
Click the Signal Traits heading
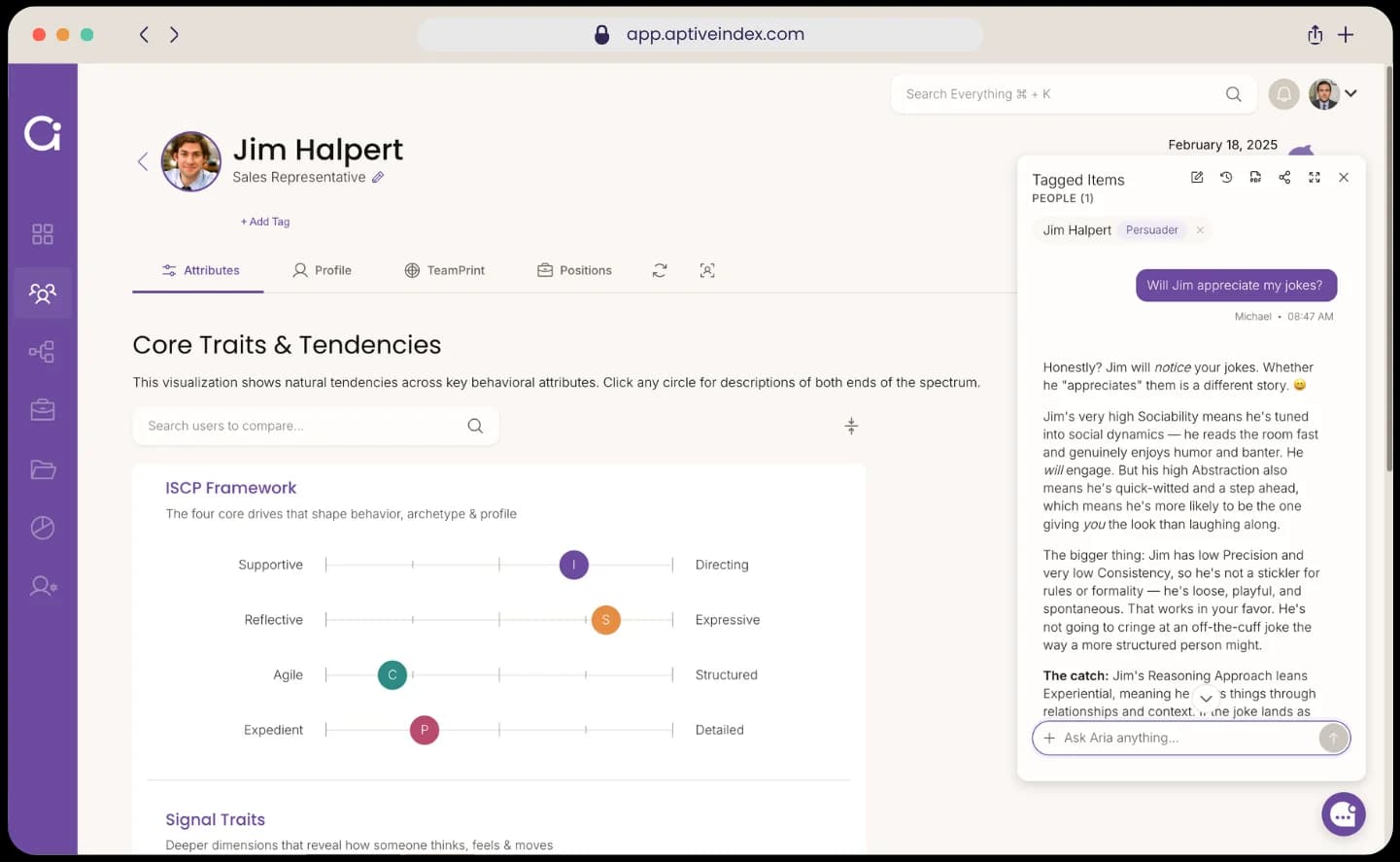(x=216, y=819)
